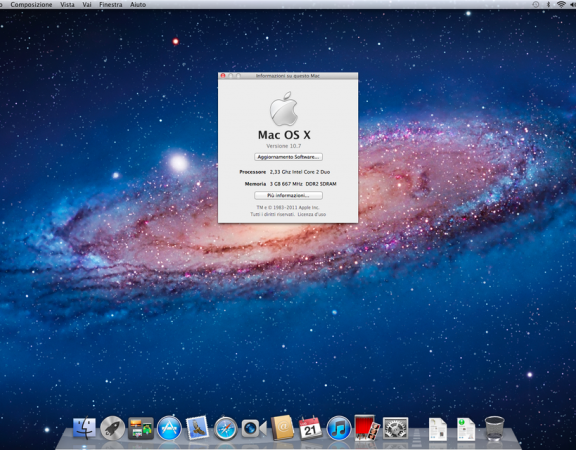Click the Mac OS X heading
The width and height of the screenshot is (576, 450).
[284, 135]
